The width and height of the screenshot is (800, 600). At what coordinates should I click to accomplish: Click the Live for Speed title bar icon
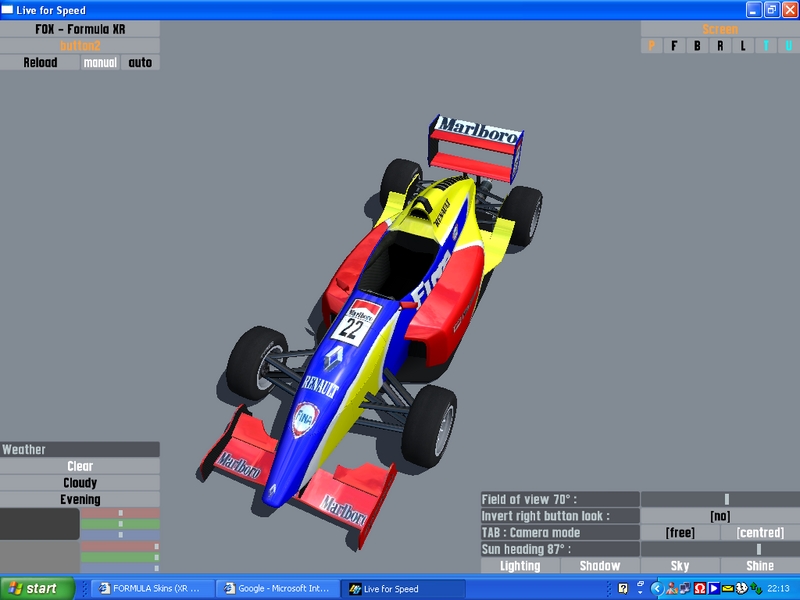pyautogui.click(x=7, y=10)
